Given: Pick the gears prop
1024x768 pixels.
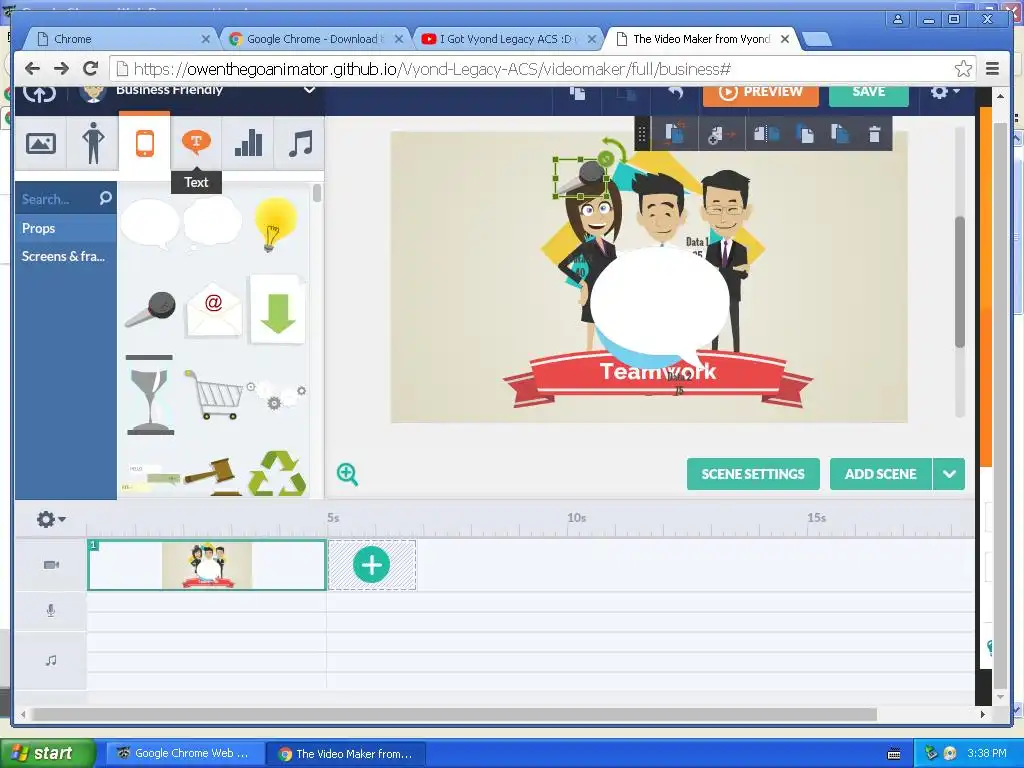Looking at the screenshot, I should click(x=276, y=394).
